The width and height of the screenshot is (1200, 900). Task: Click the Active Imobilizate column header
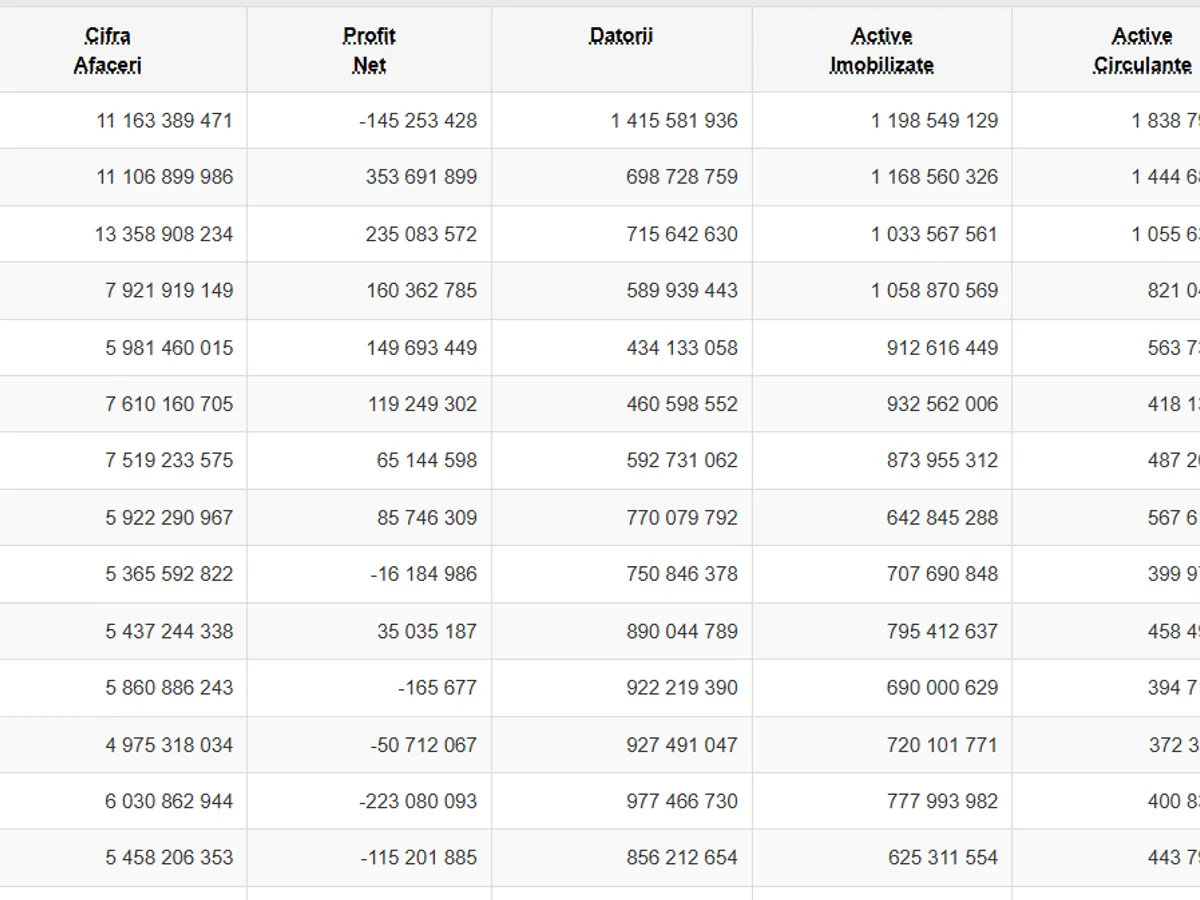coord(881,50)
